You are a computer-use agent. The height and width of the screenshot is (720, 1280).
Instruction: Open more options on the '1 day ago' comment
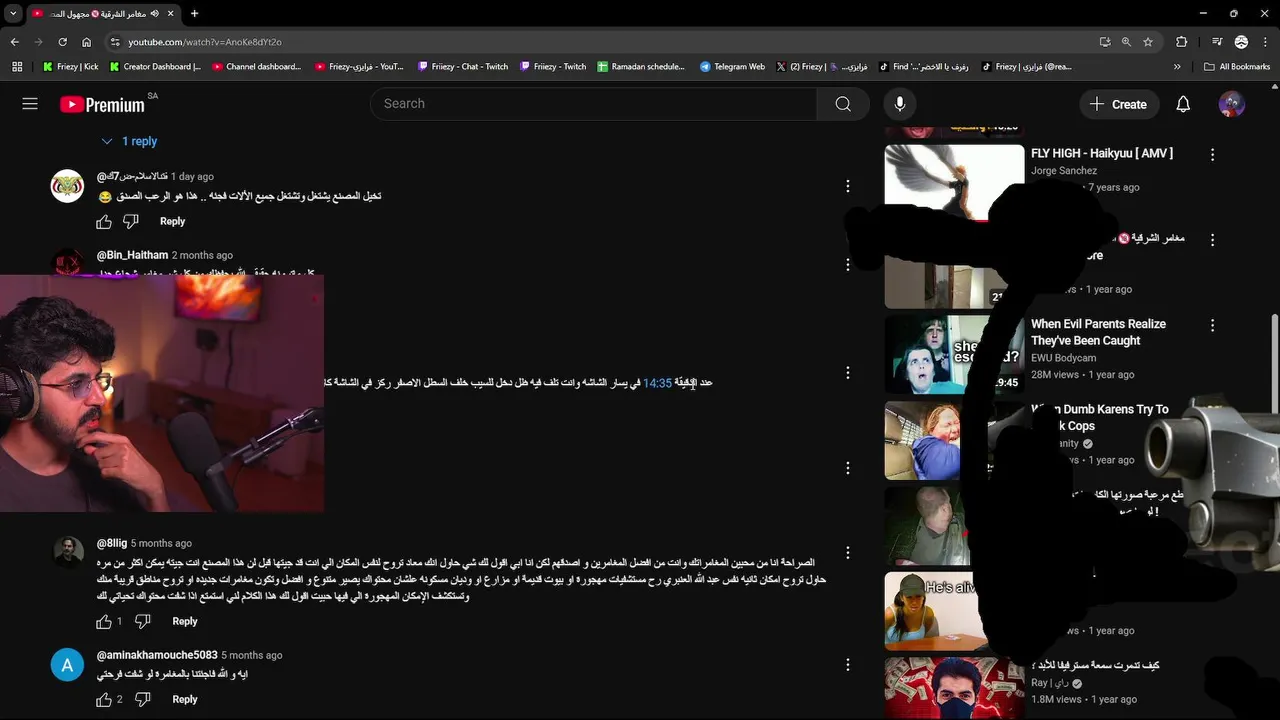(848, 186)
